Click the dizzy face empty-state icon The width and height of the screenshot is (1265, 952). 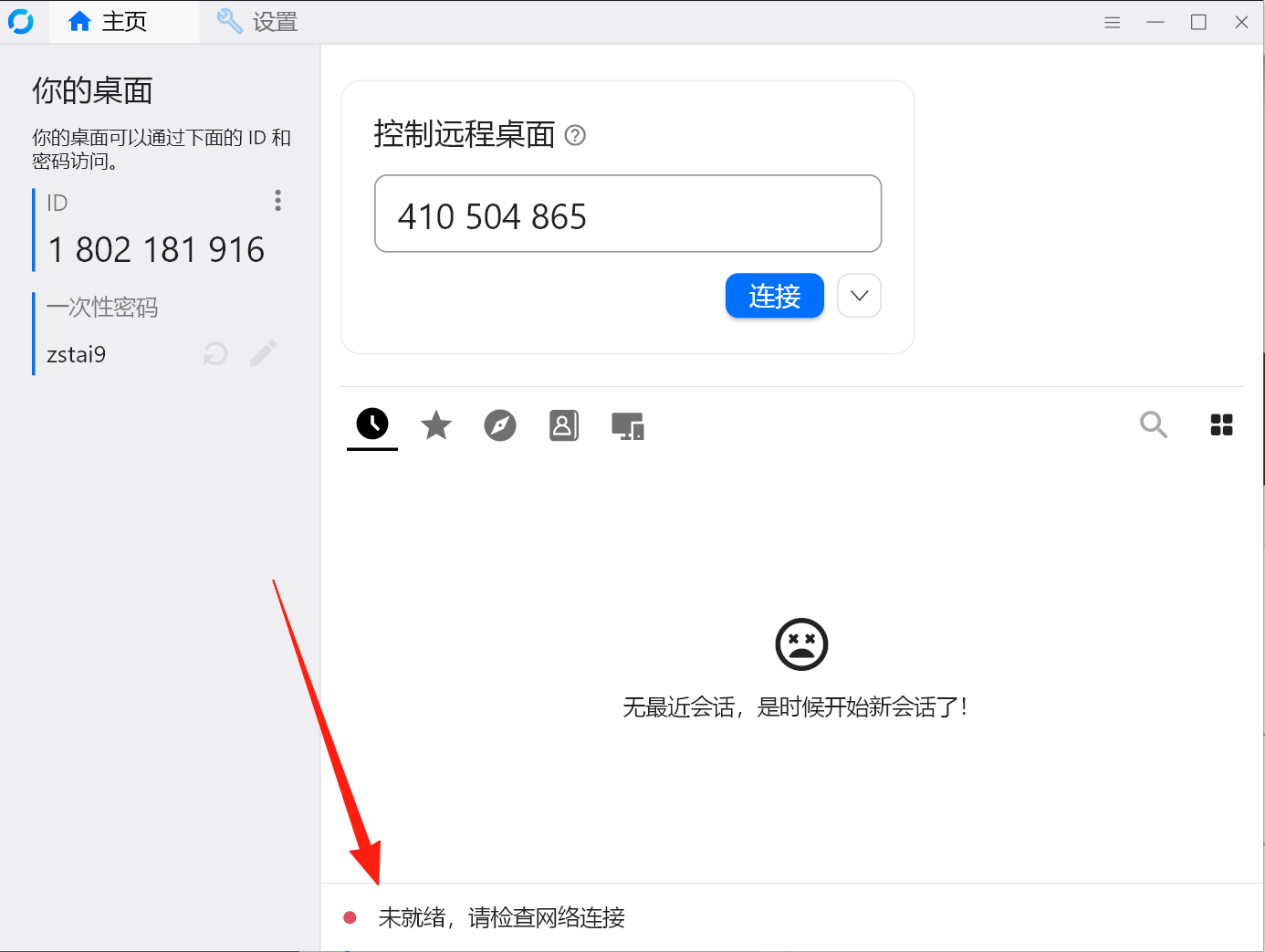(801, 644)
